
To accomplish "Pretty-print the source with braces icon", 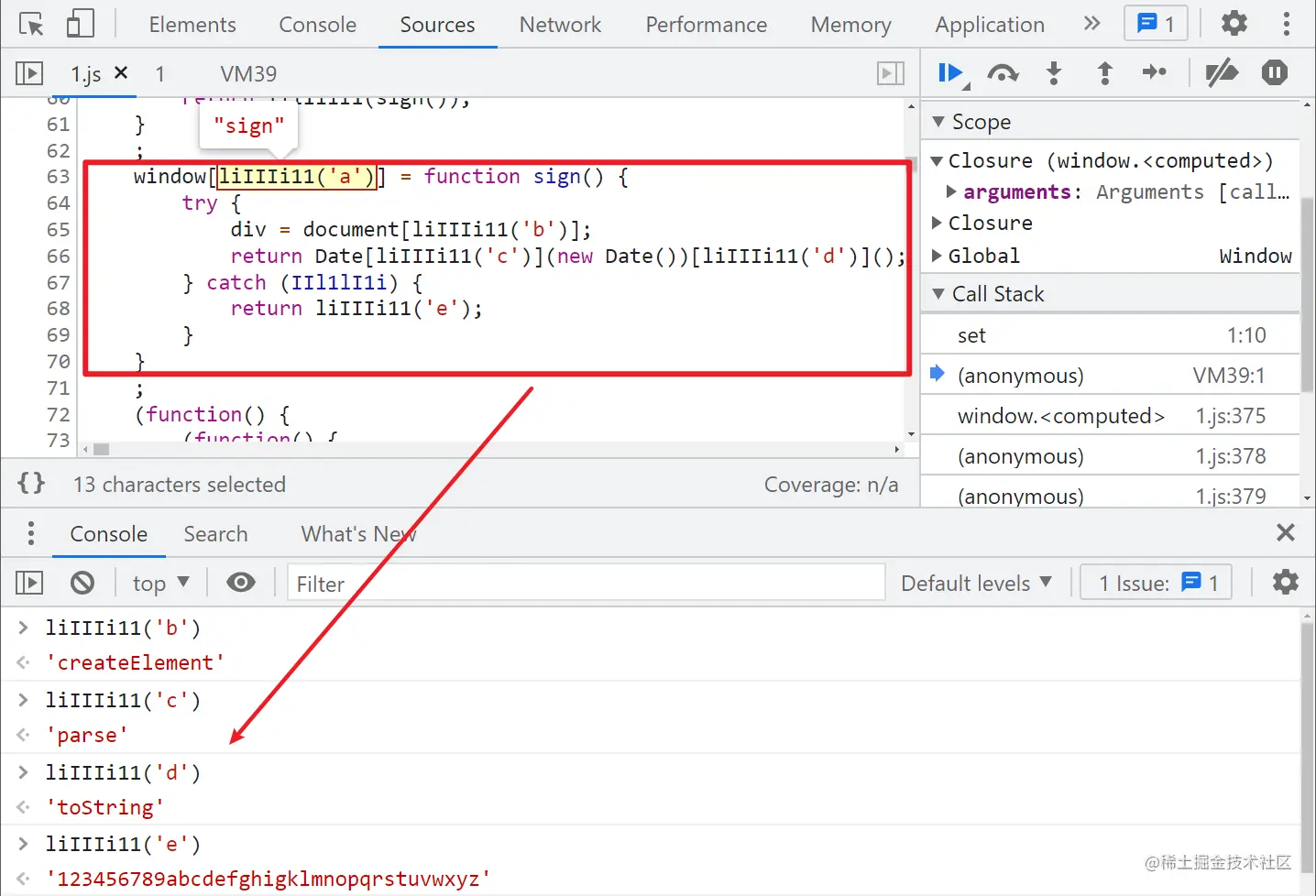I will tap(31, 483).
